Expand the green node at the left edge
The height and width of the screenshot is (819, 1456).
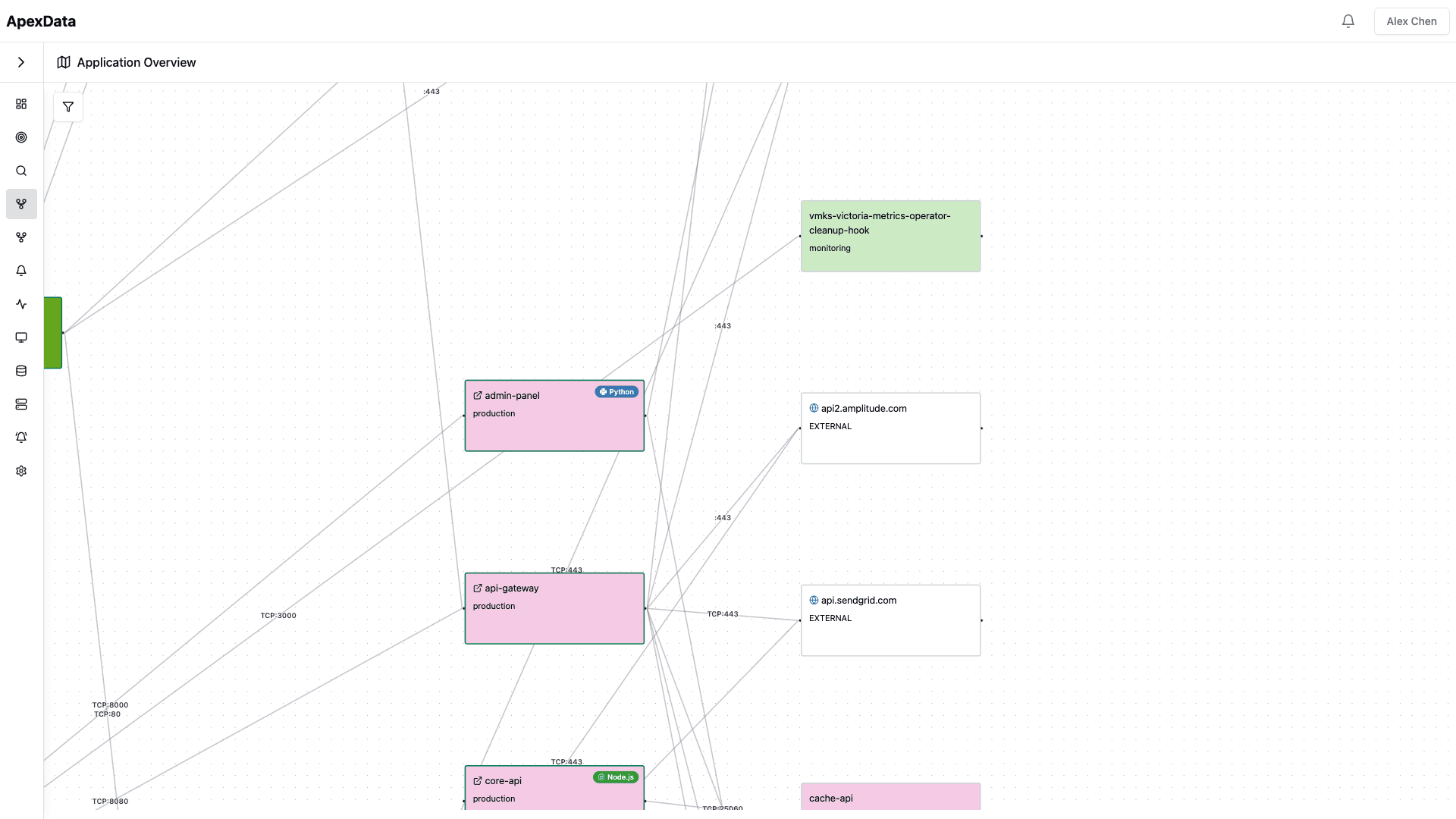tap(52, 333)
